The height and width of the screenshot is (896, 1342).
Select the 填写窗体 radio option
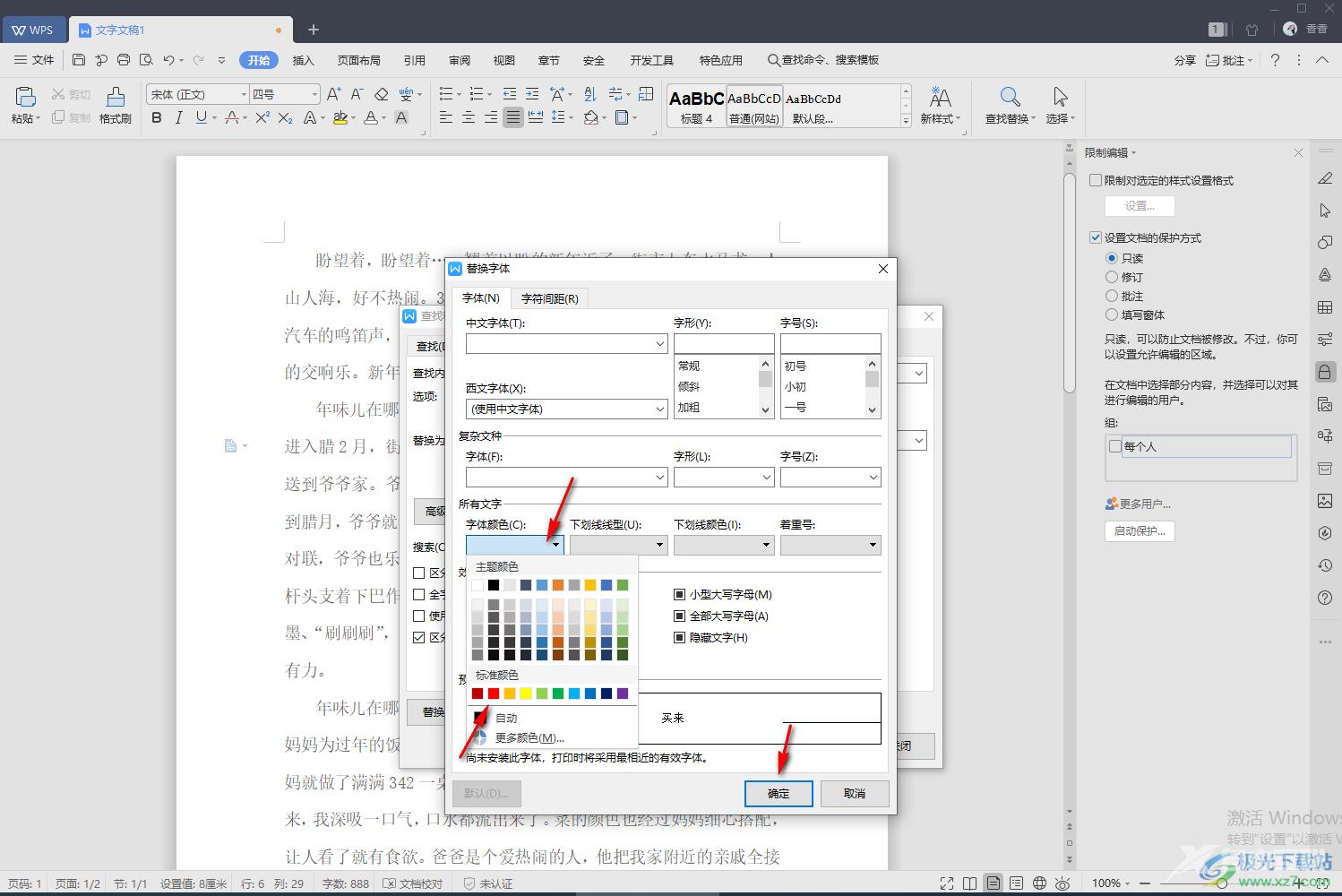tap(1112, 314)
